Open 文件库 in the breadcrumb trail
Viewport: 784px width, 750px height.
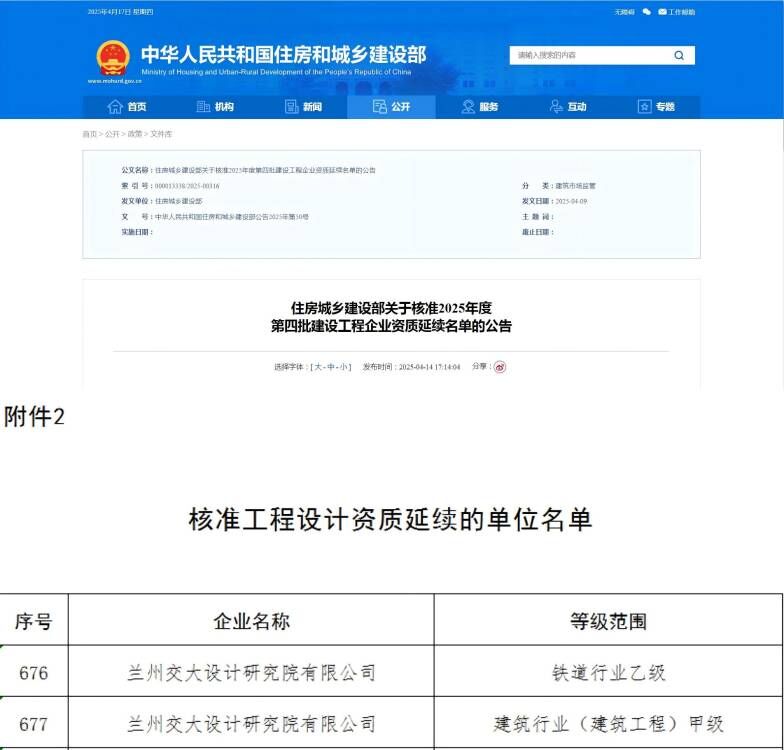tap(161, 134)
